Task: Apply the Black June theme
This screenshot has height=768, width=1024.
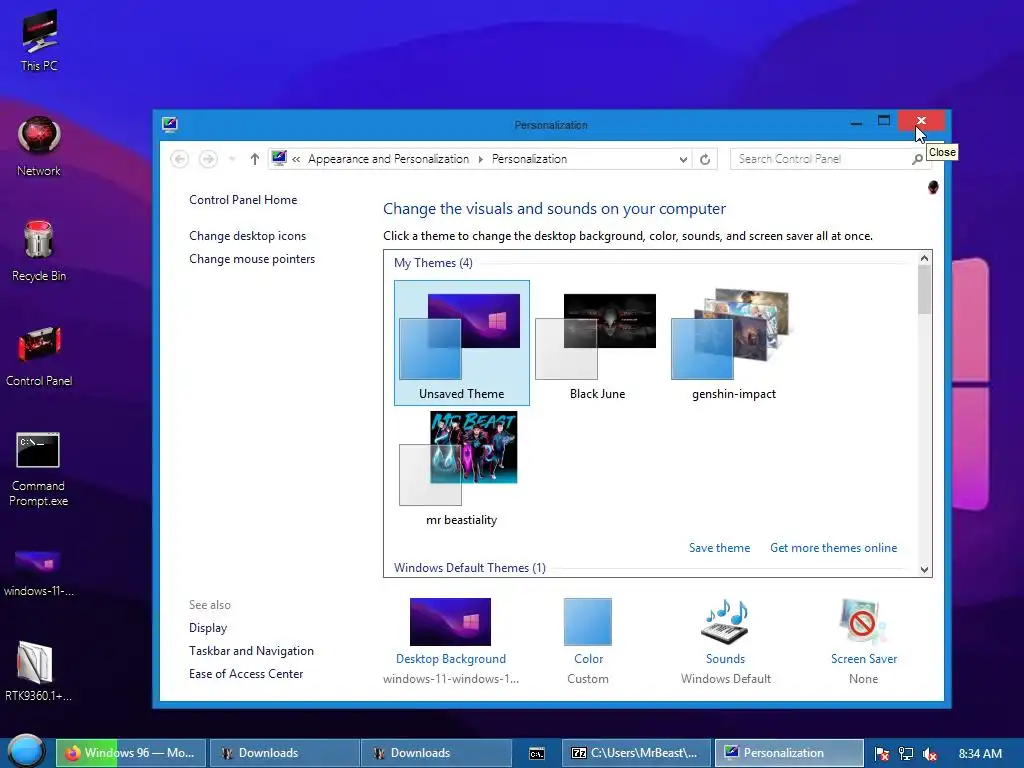Action: click(x=598, y=343)
